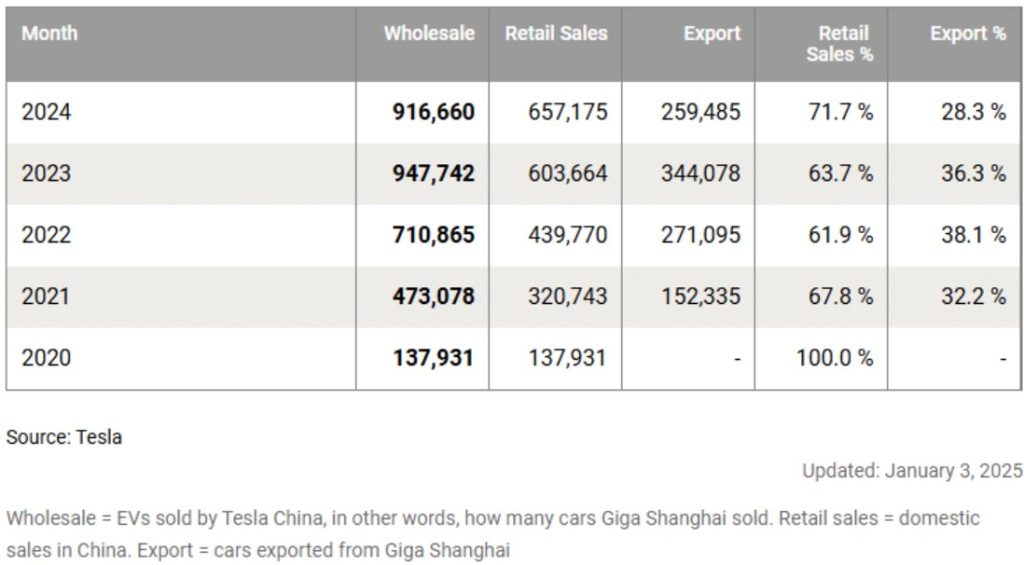Select the 100.0 % retail sales cell
The image size is (1024, 565).
point(835,357)
